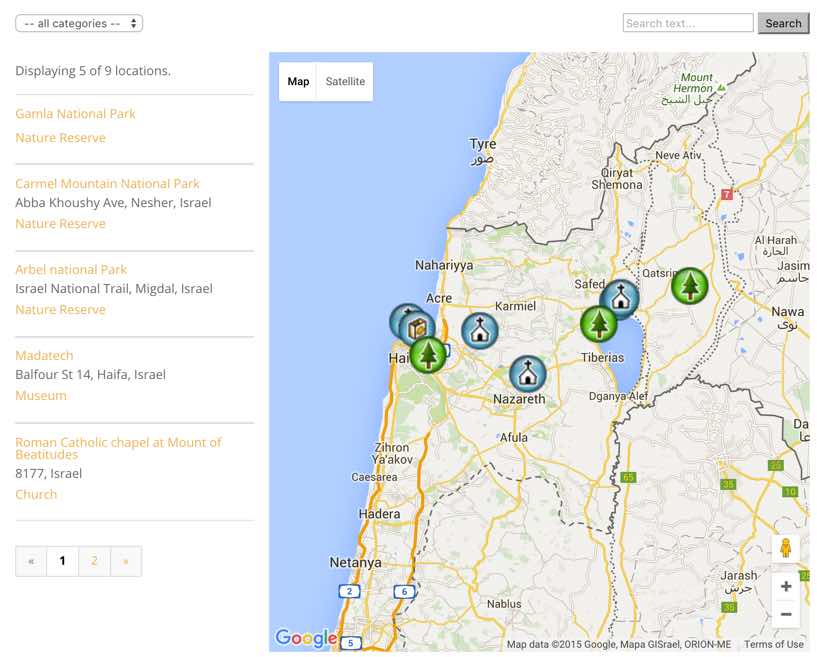Open the Madatech location link

pyautogui.click(x=44, y=356)
